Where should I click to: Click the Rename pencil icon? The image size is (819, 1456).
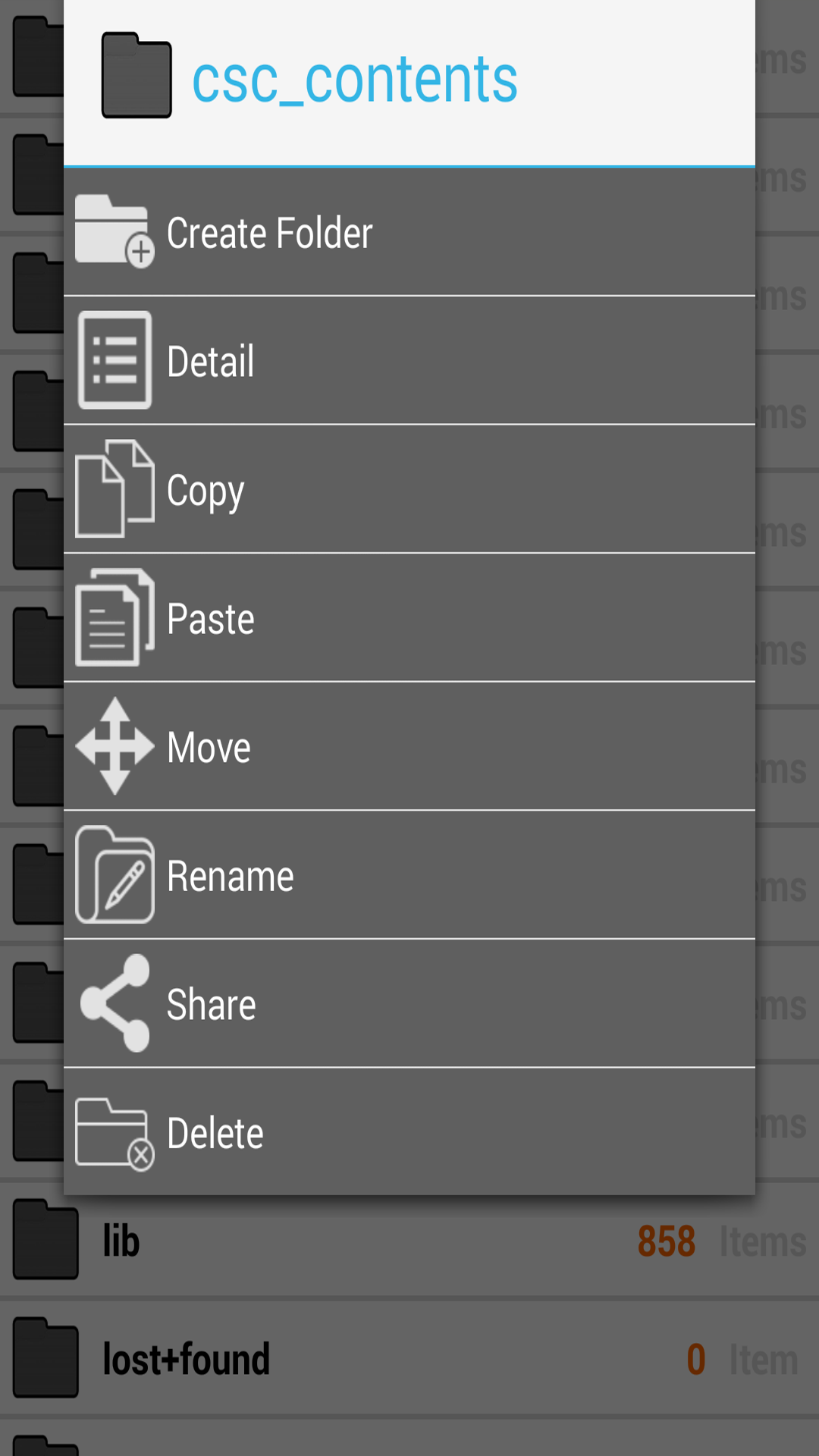(115, 875)
